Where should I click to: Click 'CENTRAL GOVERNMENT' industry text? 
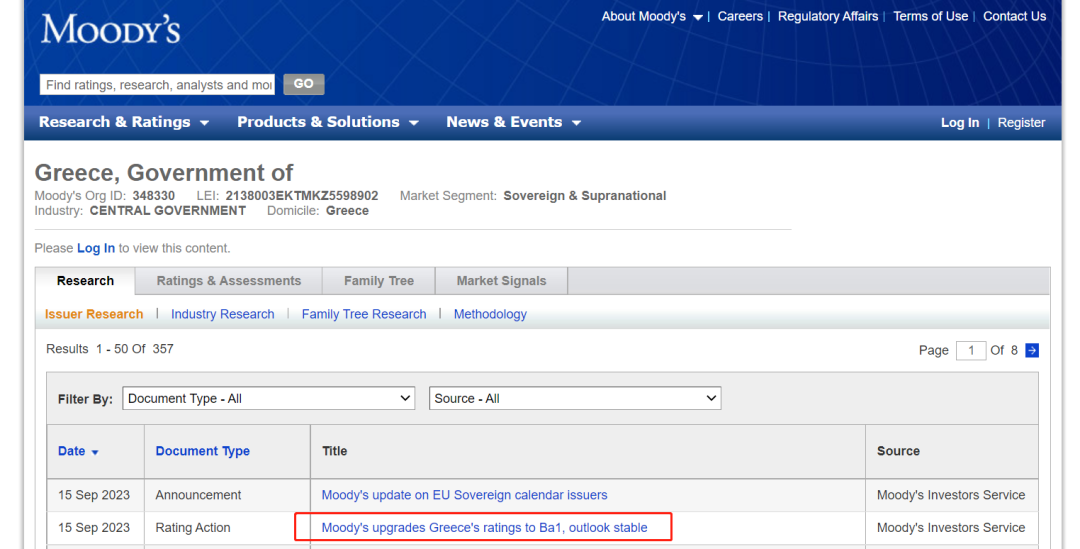click(x=167, y=211)
